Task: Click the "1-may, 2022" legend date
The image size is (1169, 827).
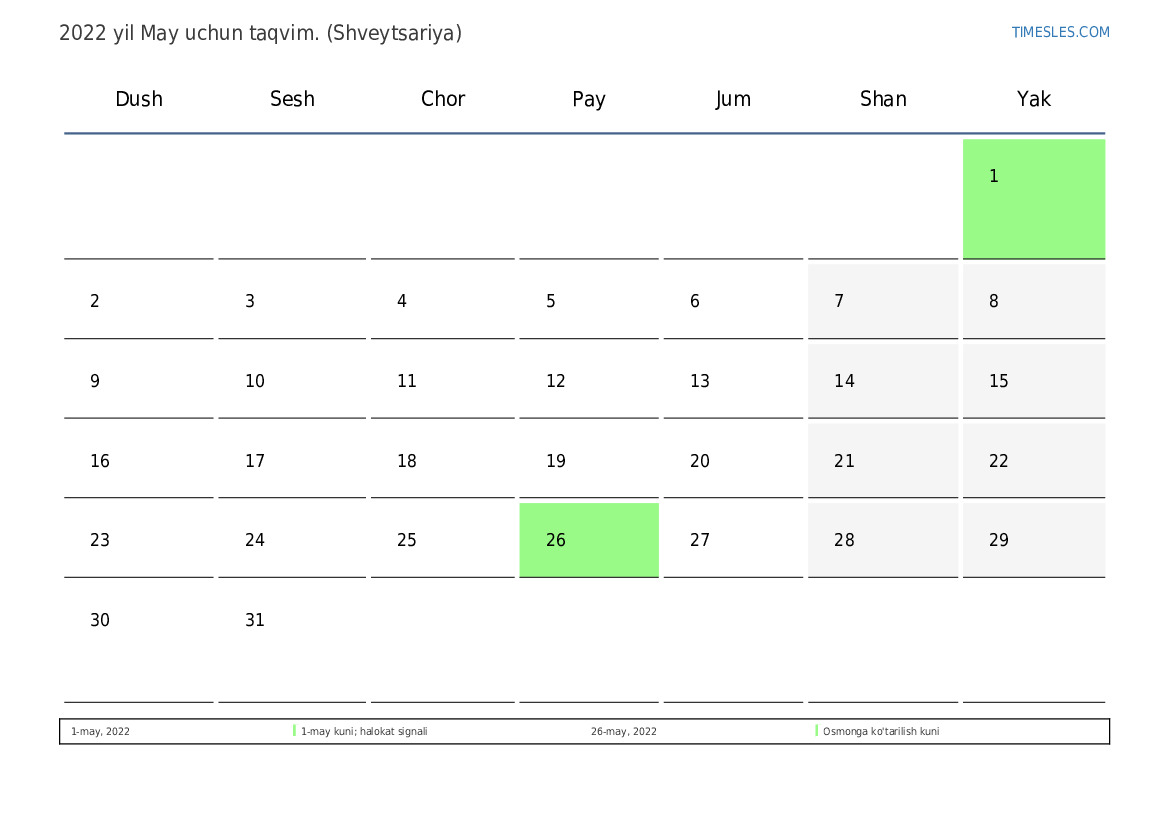Action: (x=100, y=732)
